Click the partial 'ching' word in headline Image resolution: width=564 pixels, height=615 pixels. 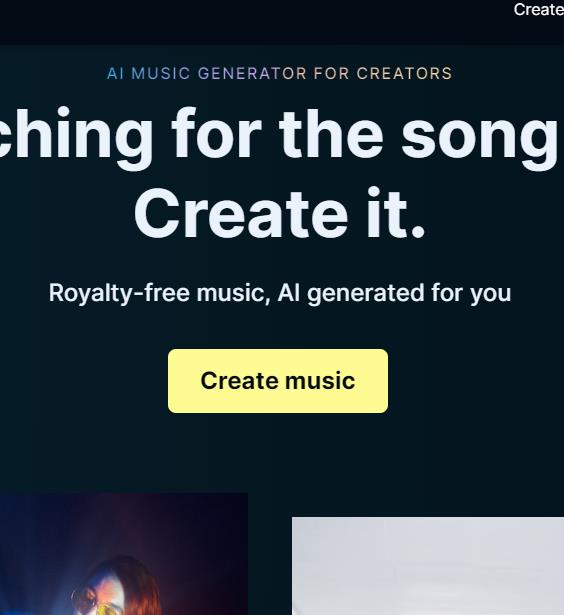pyautogui.click(x=76, y=137)
